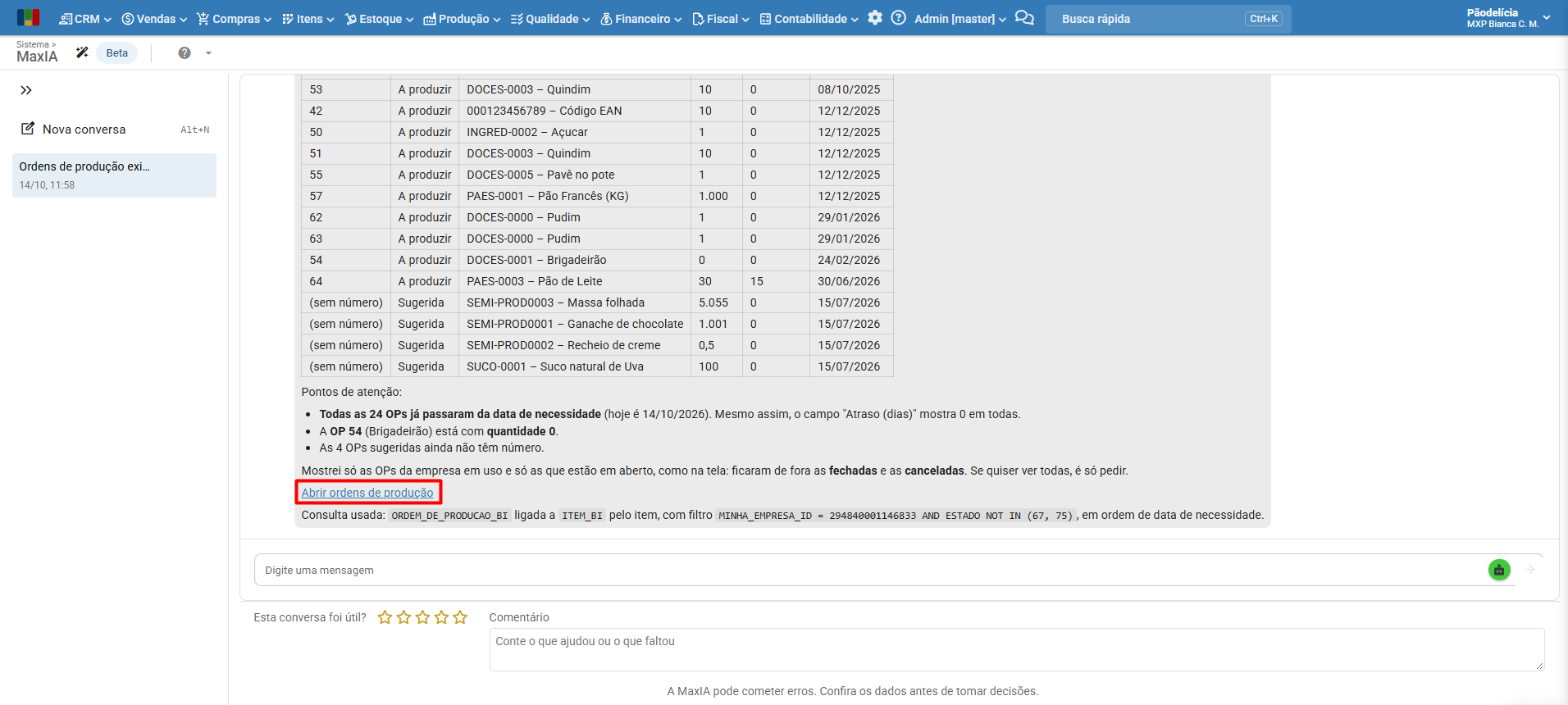Image resolution: width=1568 pixels, height=705 pixels.
Task: Open the Financeiro menu
Action: [641, 18]
